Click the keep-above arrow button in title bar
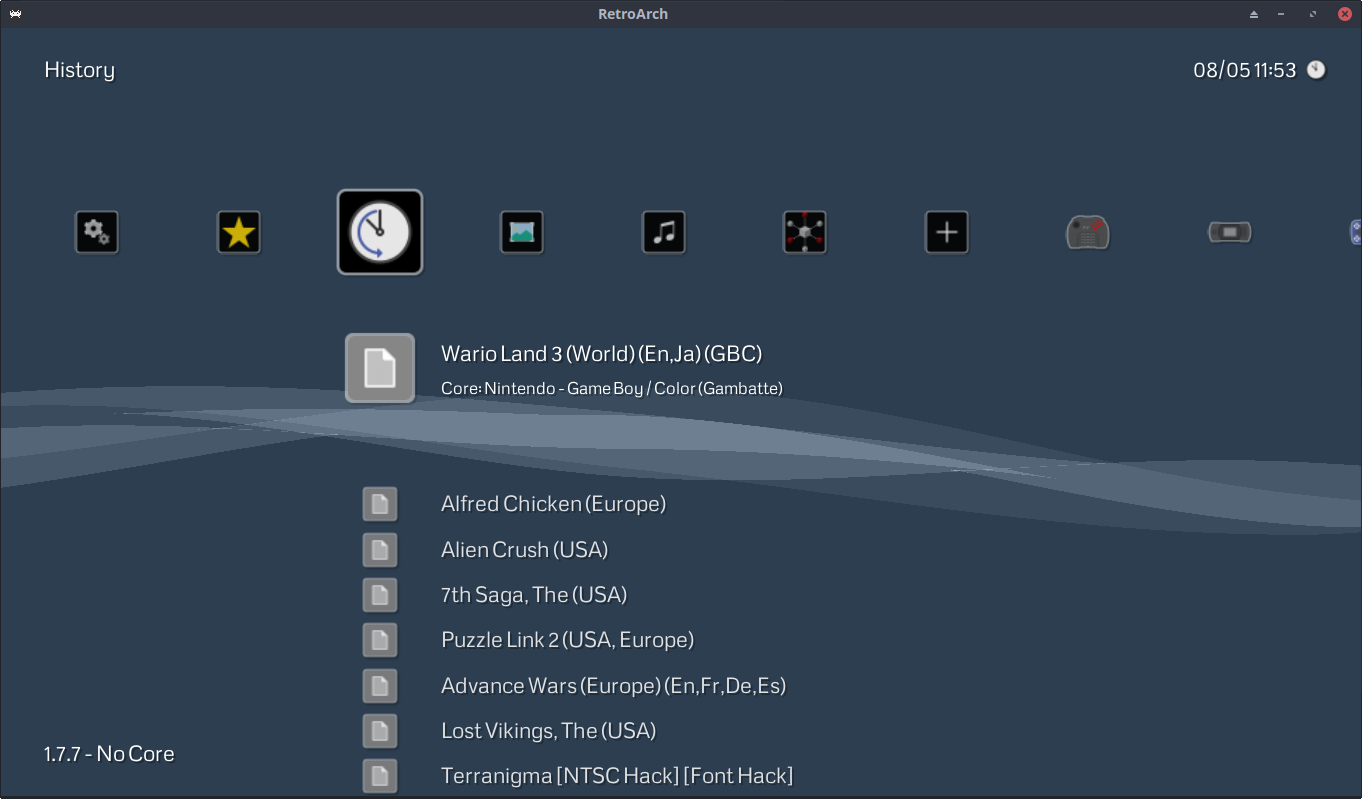Image resolution: width=1362 pixels, height=799 pixels. click(x=1254, y=14)
